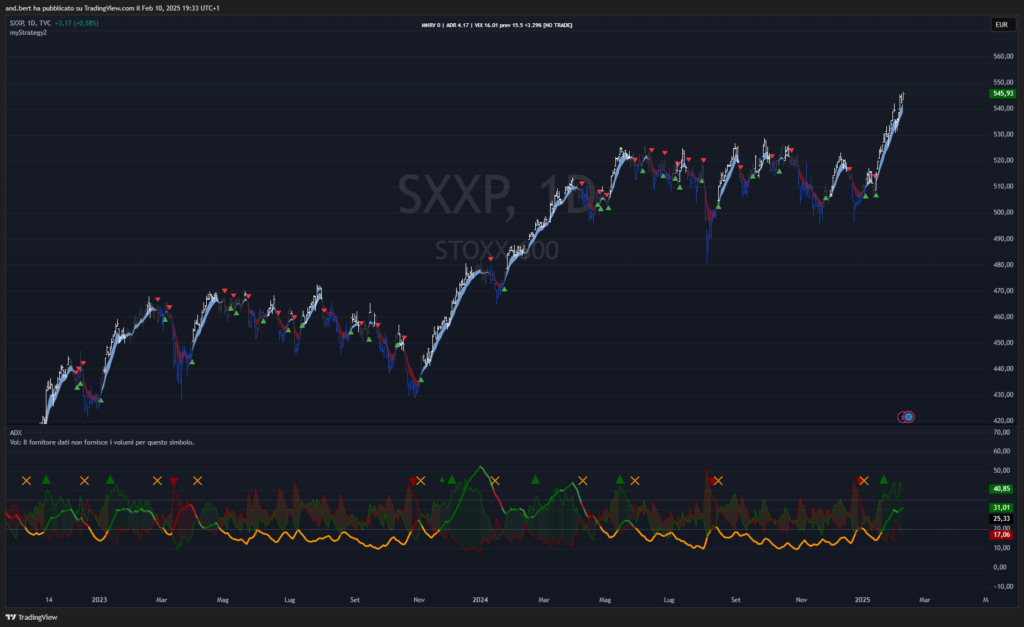Select the ADX indicator legend label
Image resolution: width=1024 pixels, height=627 pixels.
point(15,433)
